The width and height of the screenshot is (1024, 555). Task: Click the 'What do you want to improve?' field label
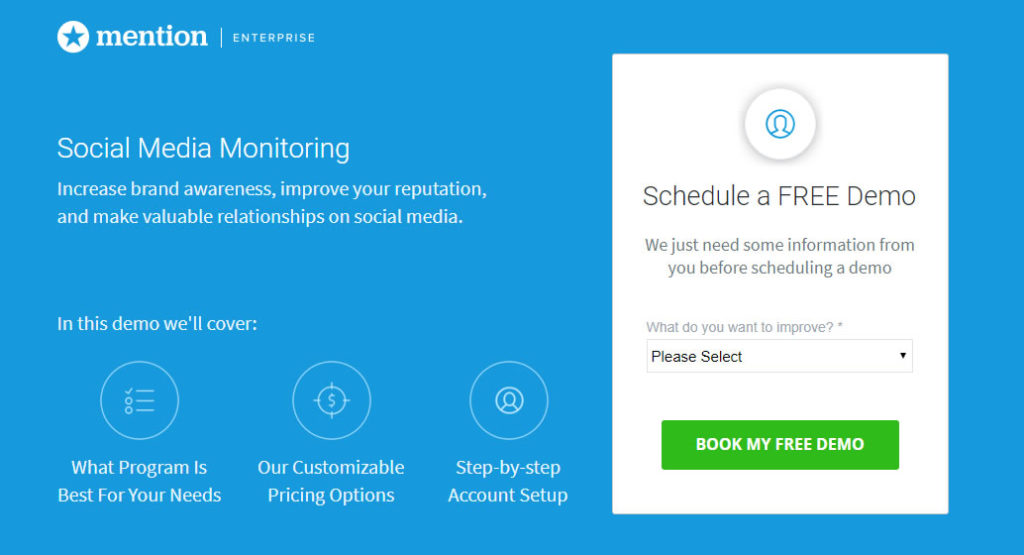pos(744,327)
